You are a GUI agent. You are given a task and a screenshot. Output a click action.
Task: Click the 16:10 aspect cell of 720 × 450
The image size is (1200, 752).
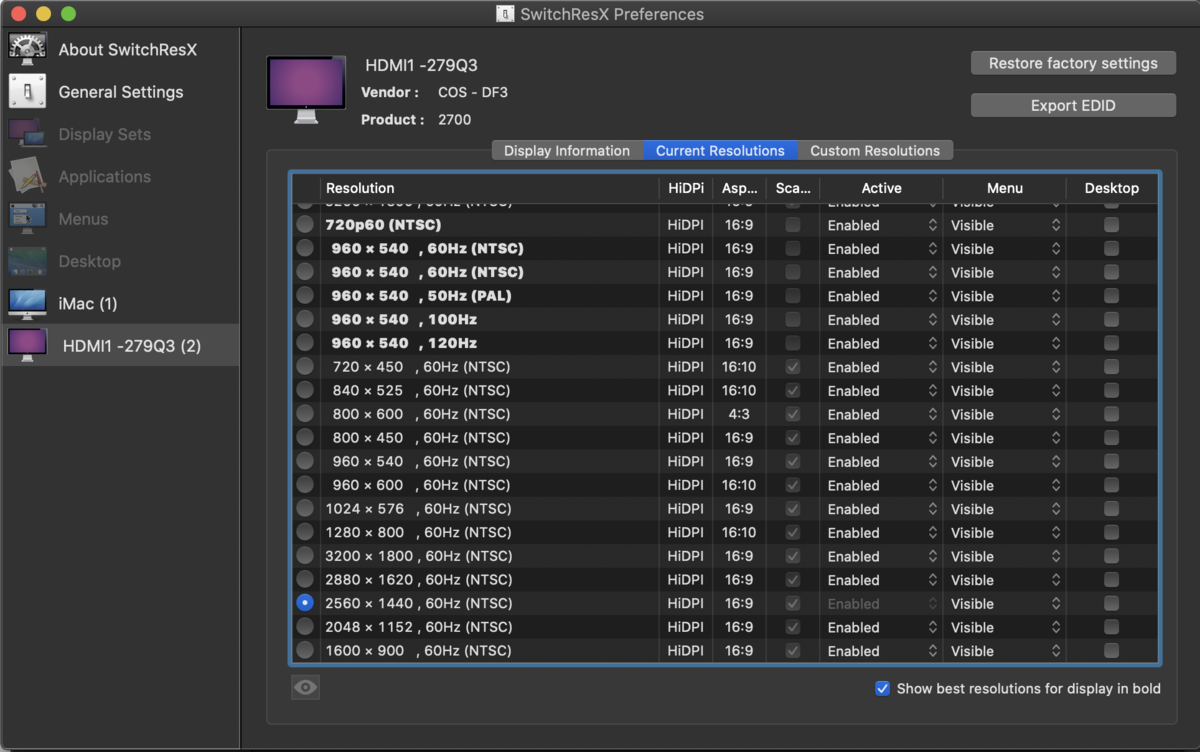coord(739,367)
